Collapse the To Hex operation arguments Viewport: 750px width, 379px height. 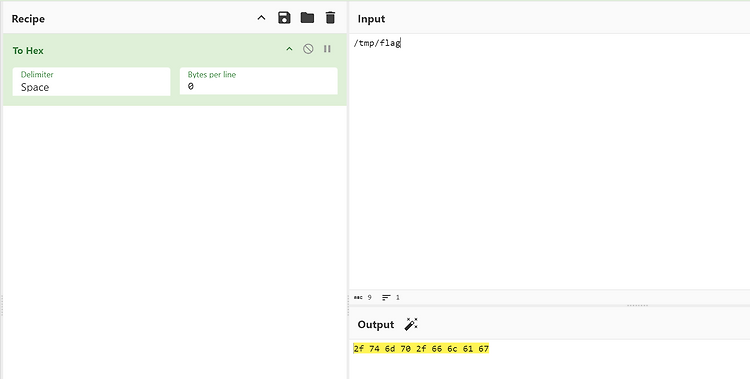pyautogui.click(x=289, y=49)
